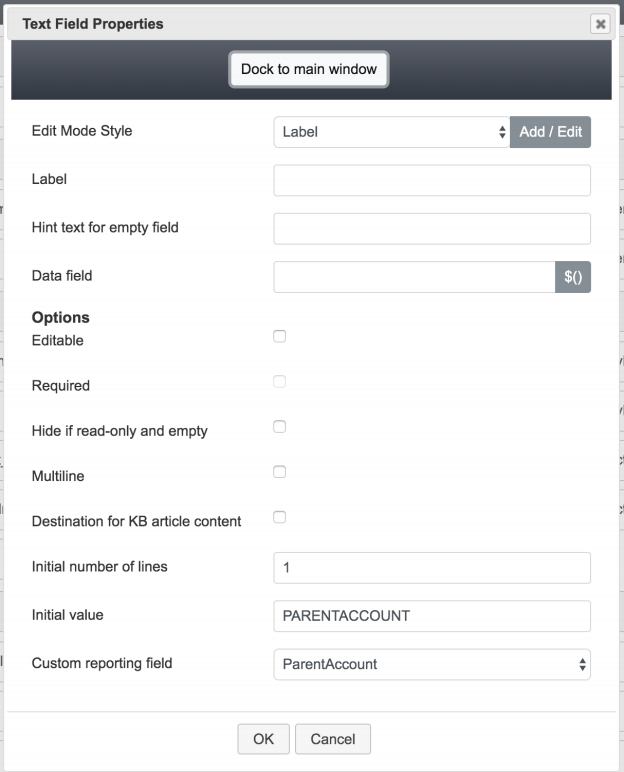Focus the Label text input
This screenshot has height=772, width=624.
[432, 180]
